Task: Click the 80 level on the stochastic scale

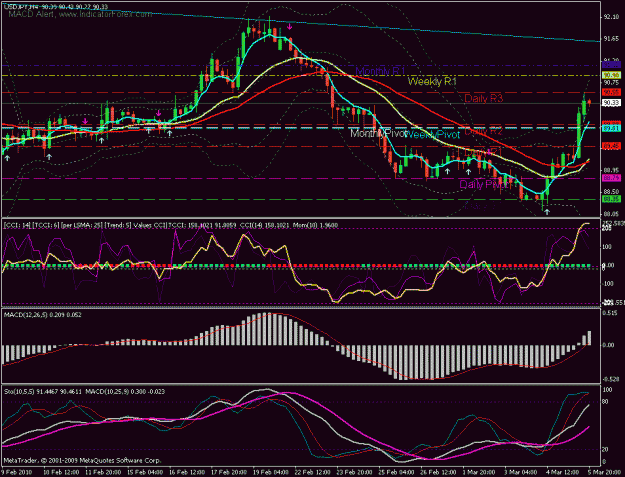Action: coord(605,402)
